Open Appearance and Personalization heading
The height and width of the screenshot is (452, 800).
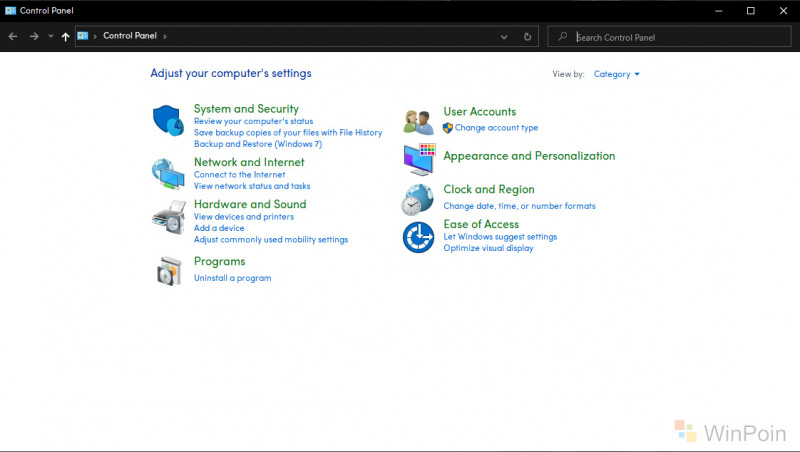[x=529, y=156]
